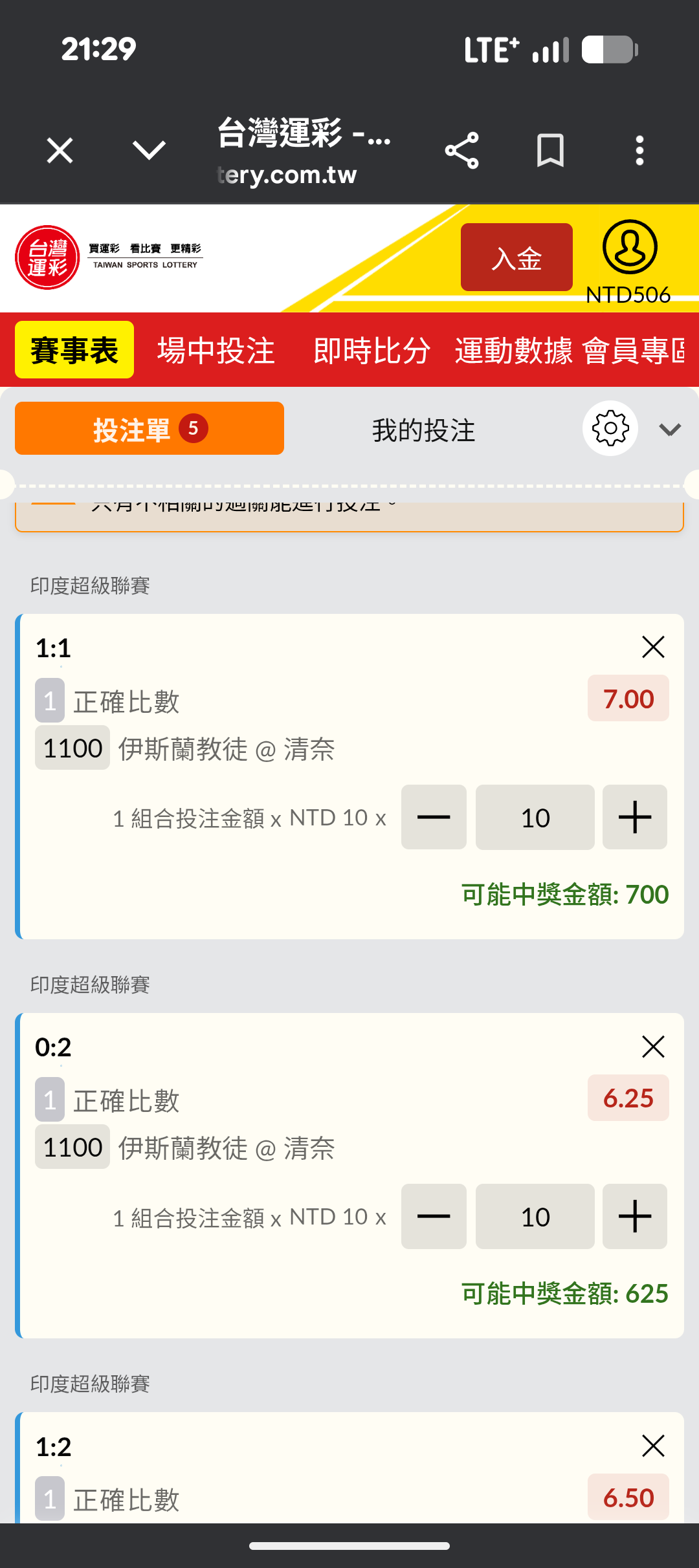699x1568 pixels.
Task: Remove the 1:2 correct score bet
Action: [x=653, y=1445]
